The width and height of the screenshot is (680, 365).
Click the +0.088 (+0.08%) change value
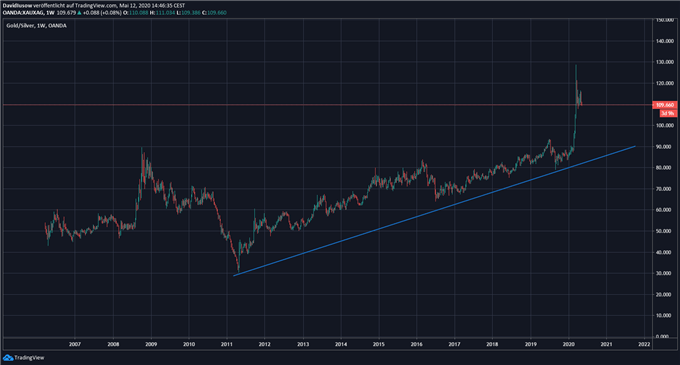tap(102, 13)
